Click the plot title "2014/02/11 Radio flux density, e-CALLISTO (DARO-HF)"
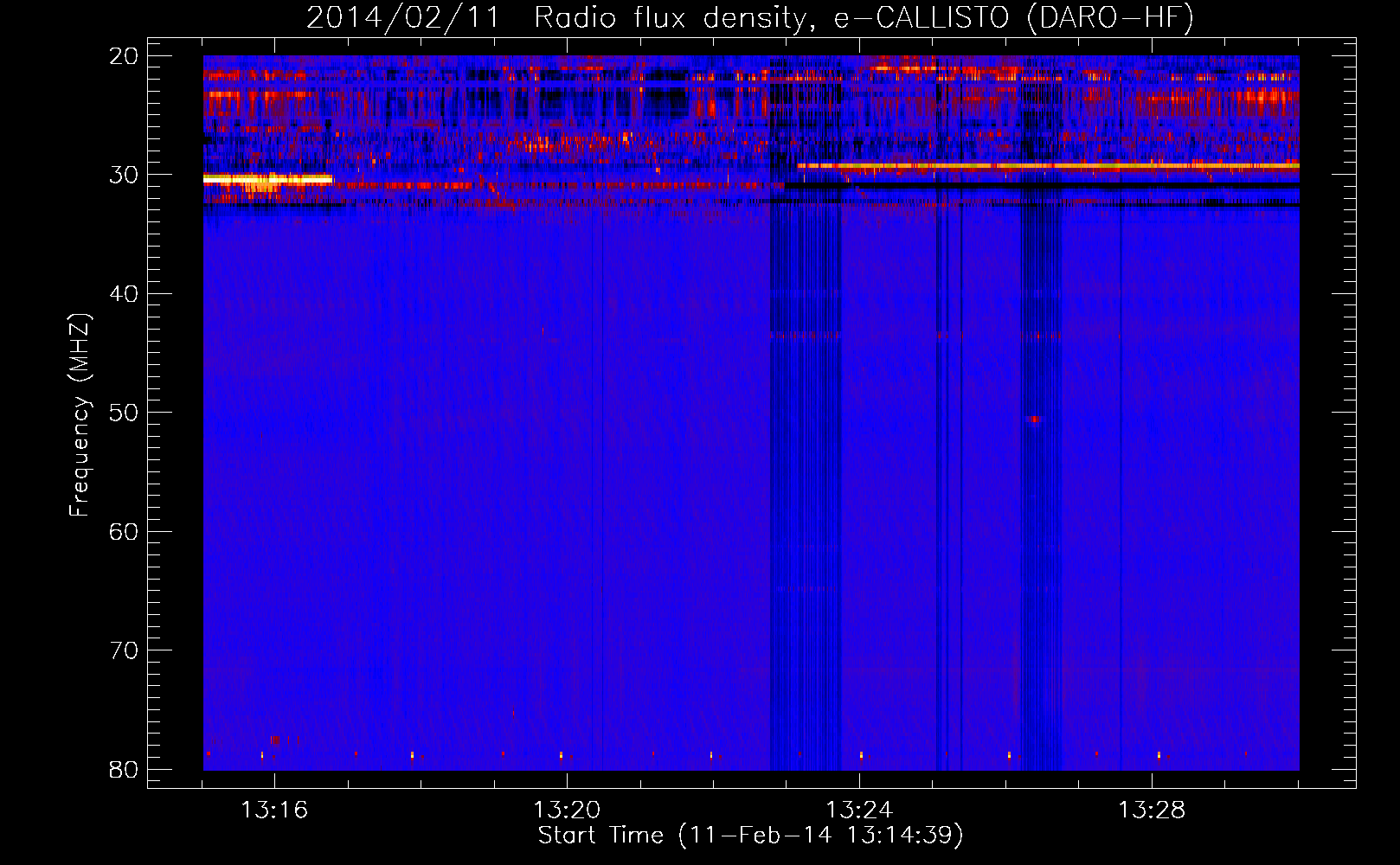This screenshot has height=865, width=1400. pyautogui.click(x=749, y=18)
